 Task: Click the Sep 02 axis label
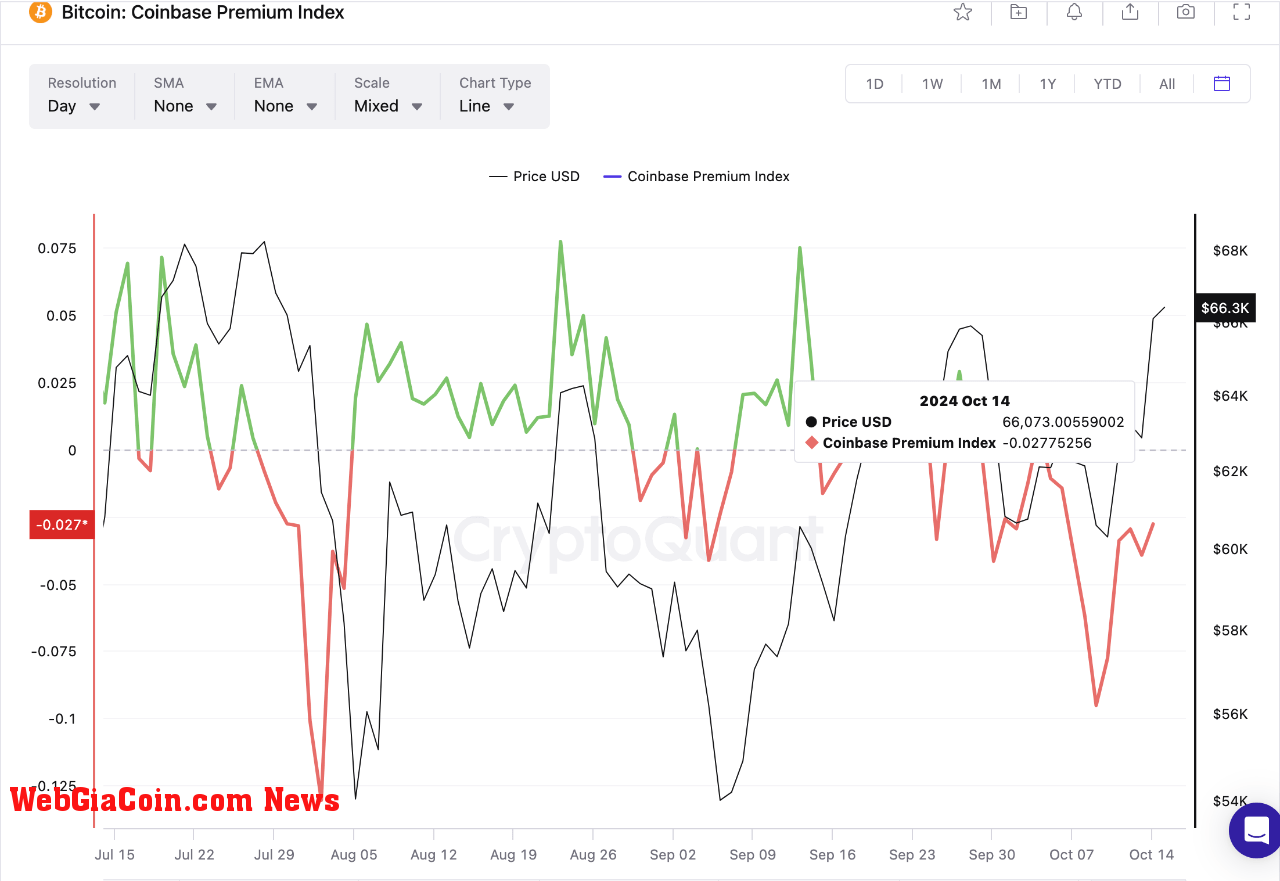(x=673, y=854)
